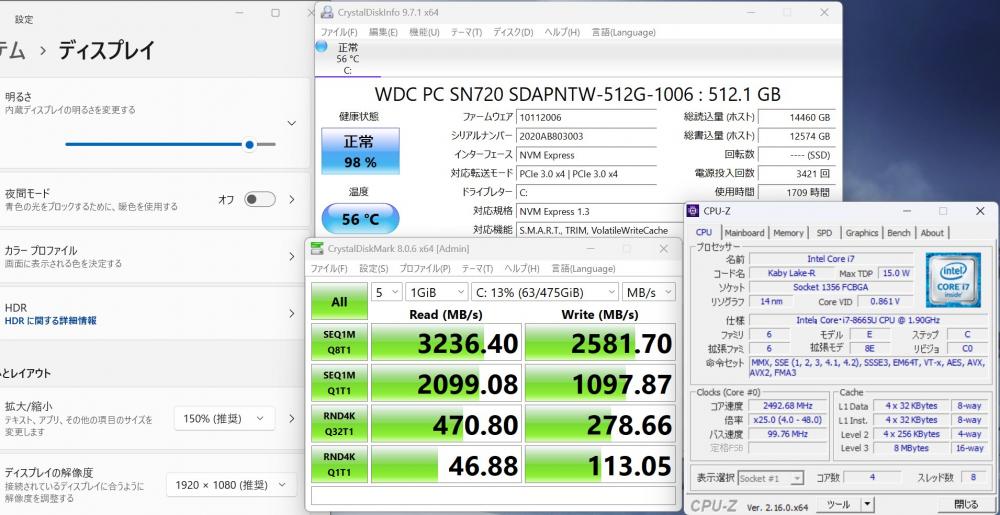Select the power-on count 3421 回 value
Image resolution: width=1000 pixels, height=515 pixels.
[x=797, y=173]
